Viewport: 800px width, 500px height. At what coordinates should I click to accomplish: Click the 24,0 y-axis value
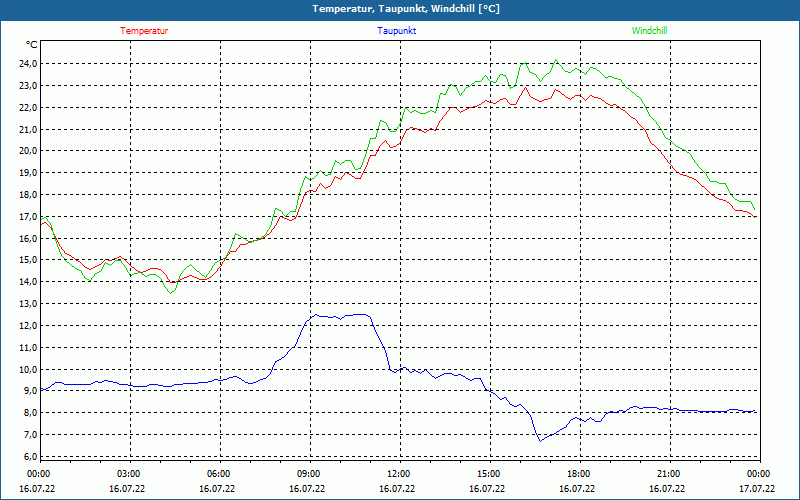[x=29, y=64]
